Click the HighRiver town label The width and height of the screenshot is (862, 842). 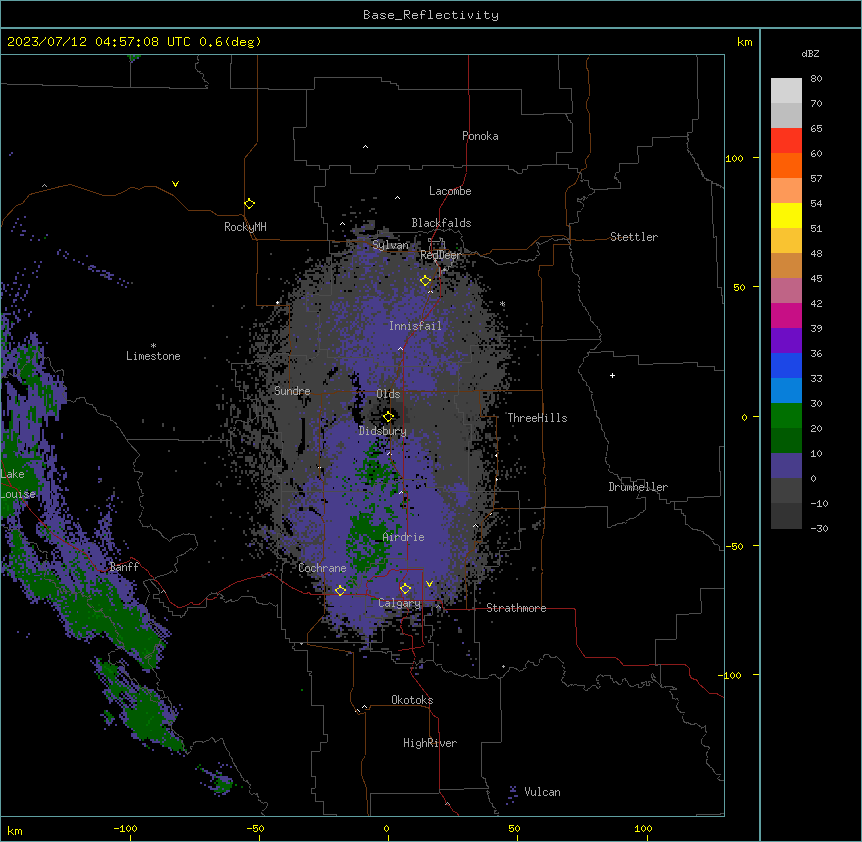click(430, 743)
